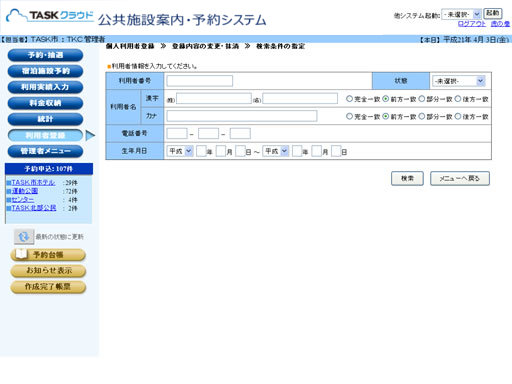
Task: Click the お知らせ表示 button
Action: 48,271
